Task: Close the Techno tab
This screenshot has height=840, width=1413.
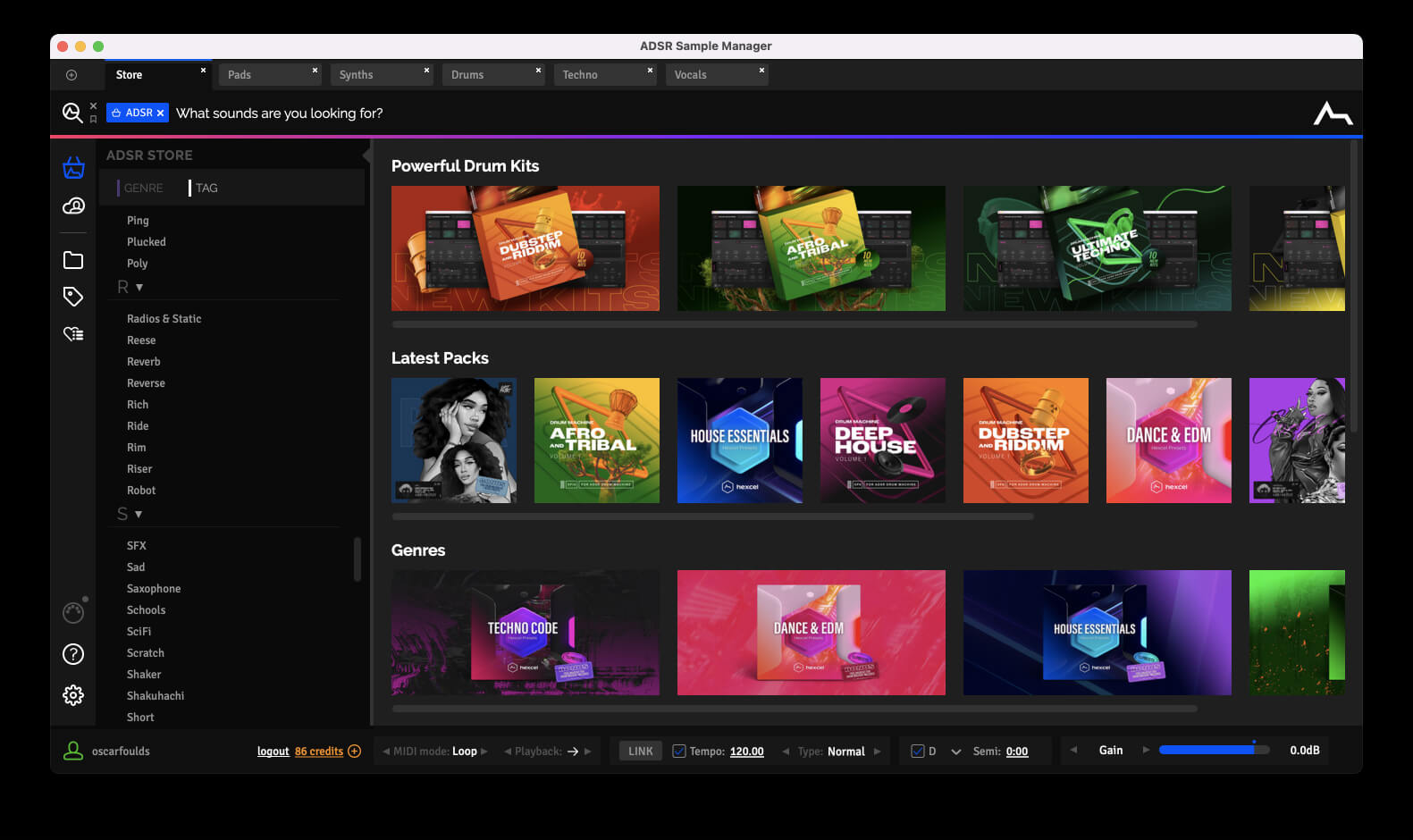Action: 650,70
